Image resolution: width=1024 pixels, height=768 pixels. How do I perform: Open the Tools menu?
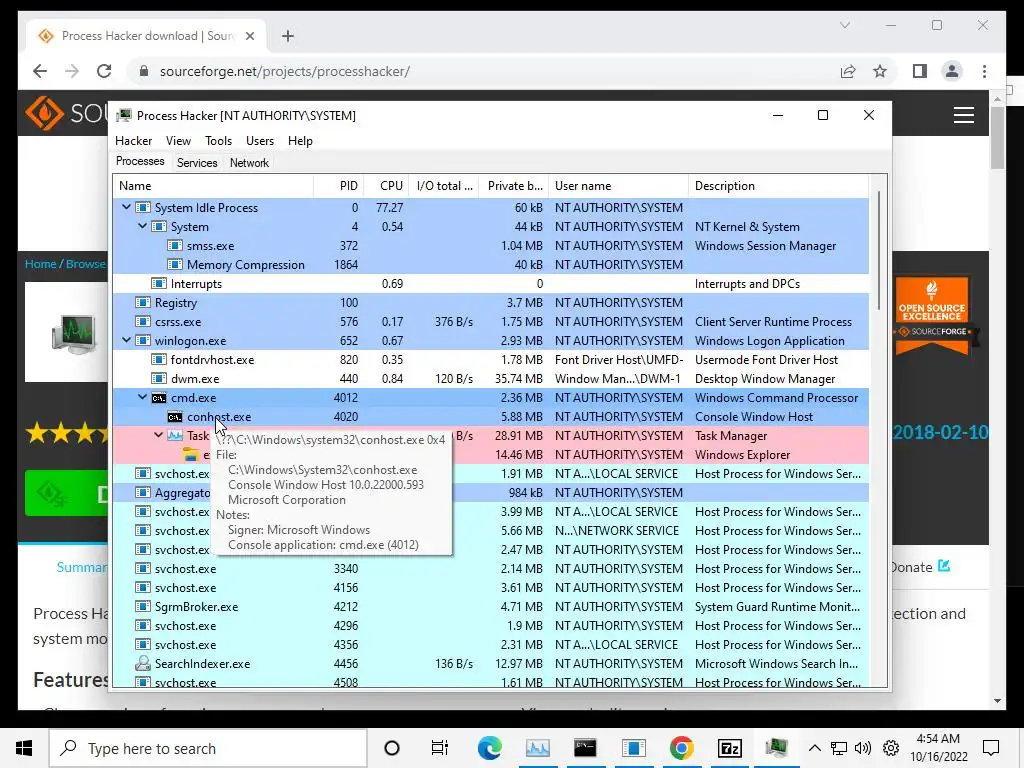pos(218,140)
